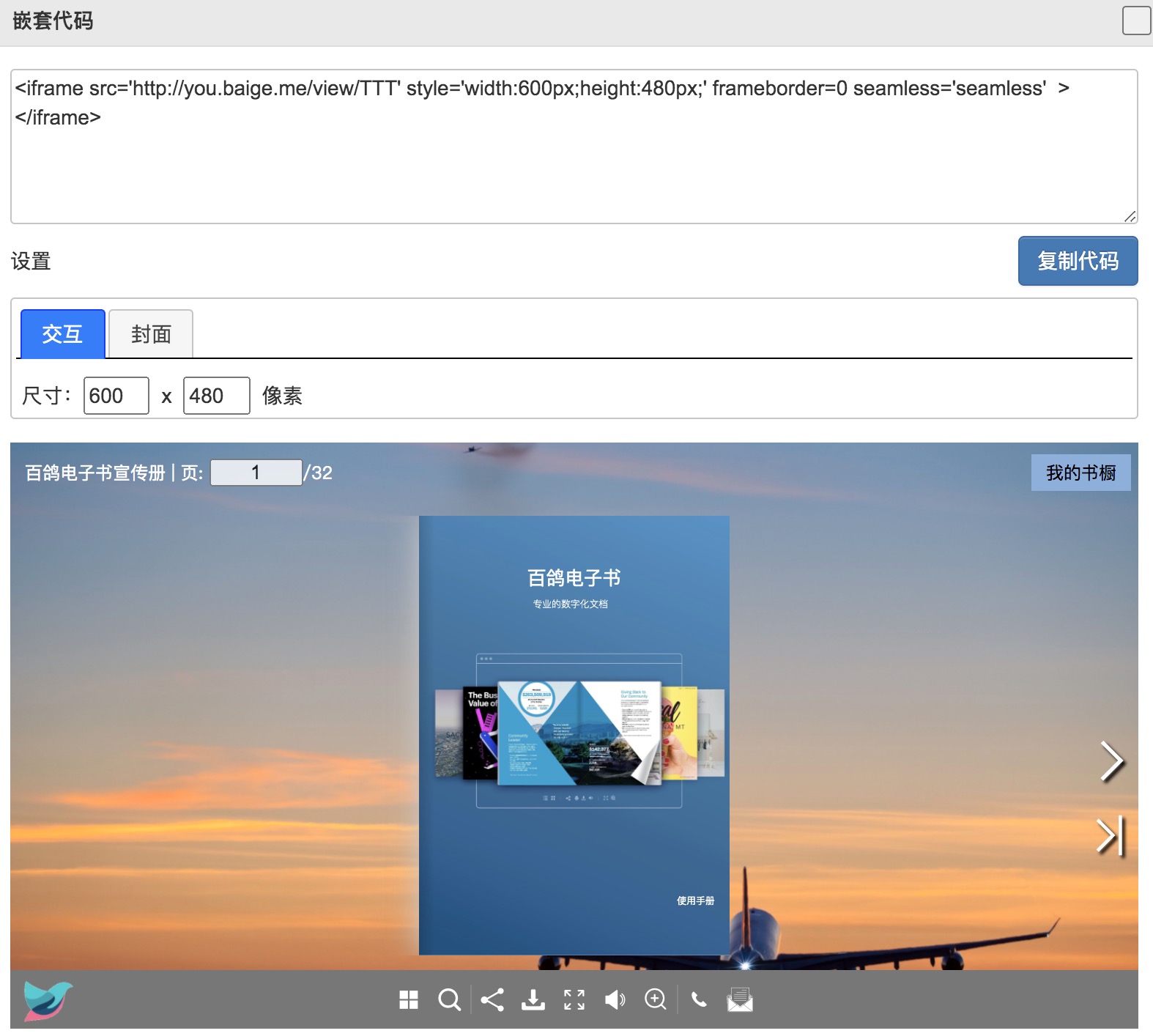Share the e-book via share icon
The height and width of the screenshot is (1036, 1153).
492,999
